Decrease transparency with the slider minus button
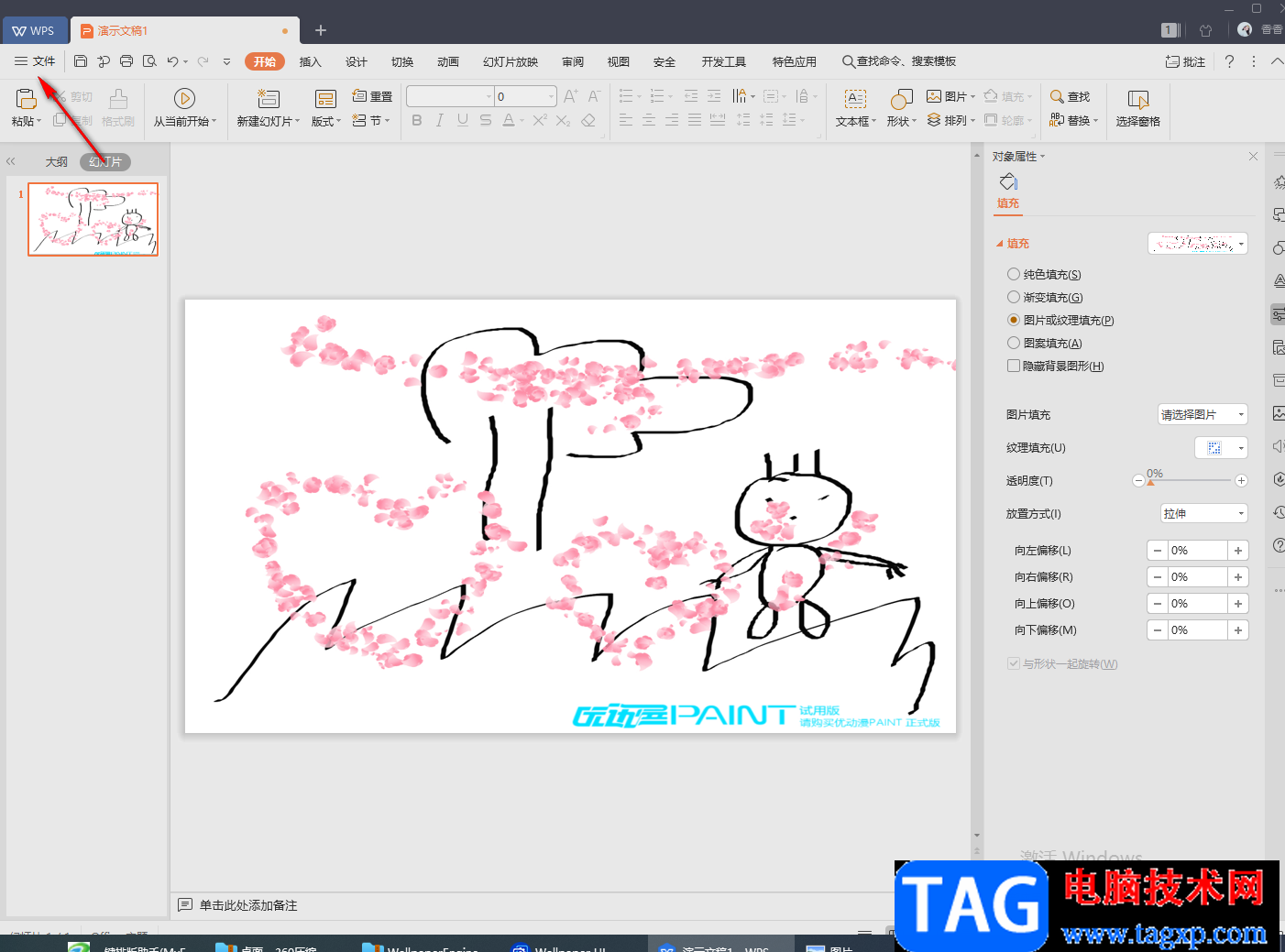This screenshot has width=1285, height=952. point(1138,481)
